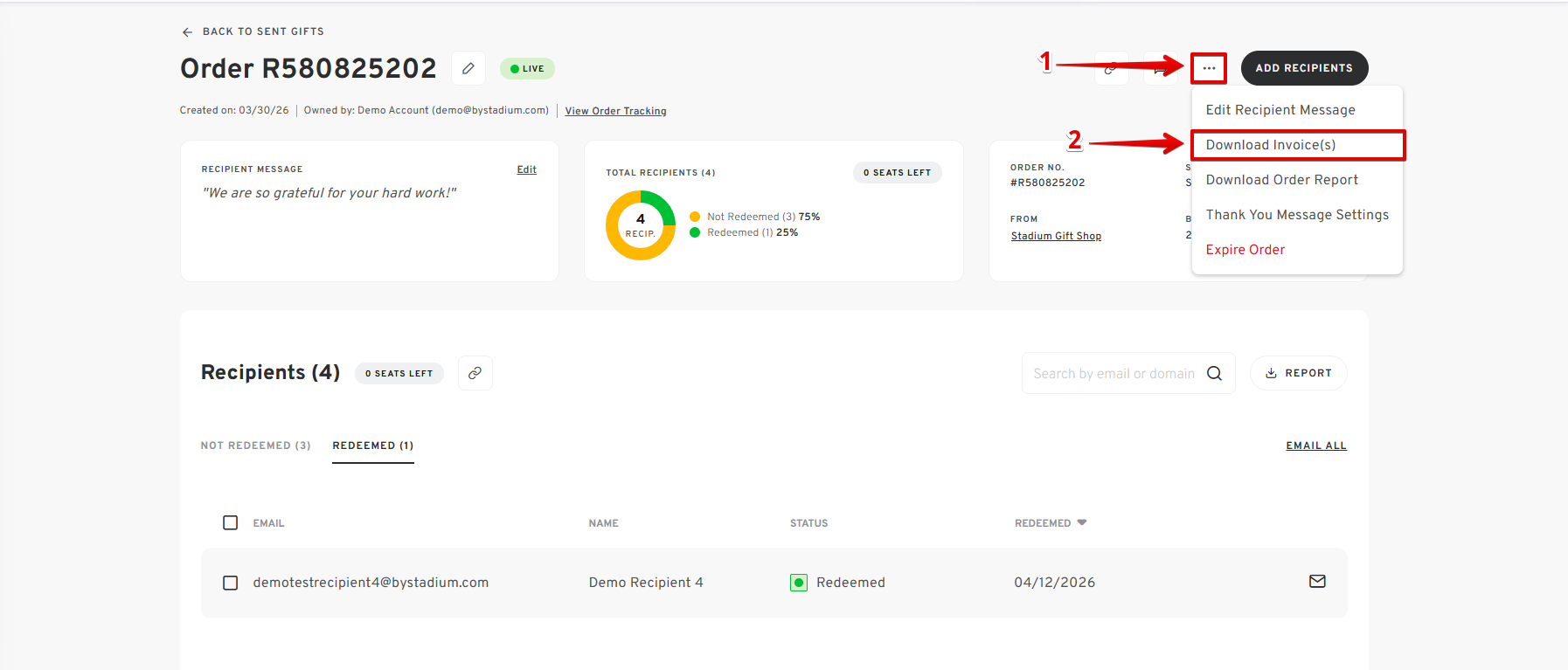The image size is (1568, 670).
Task: Click the Add Recipients button
Action: tap(1304, 68)
